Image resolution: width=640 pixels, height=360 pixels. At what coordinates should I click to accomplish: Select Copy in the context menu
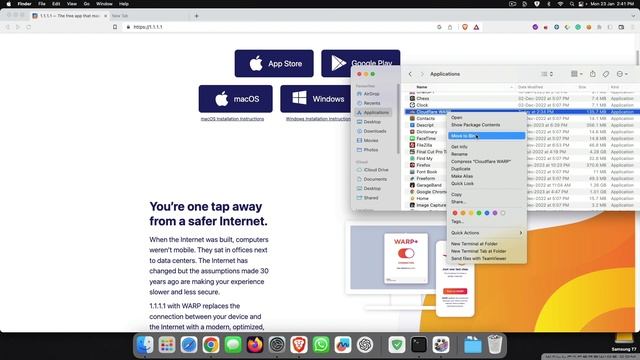point(456,194)
